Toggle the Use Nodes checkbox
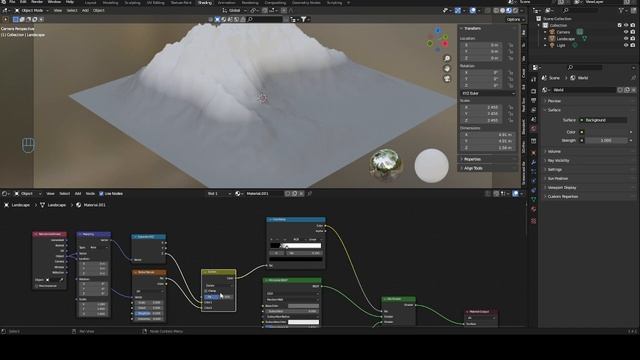Viewport: 640px width, 360px height. click(101, 193)
